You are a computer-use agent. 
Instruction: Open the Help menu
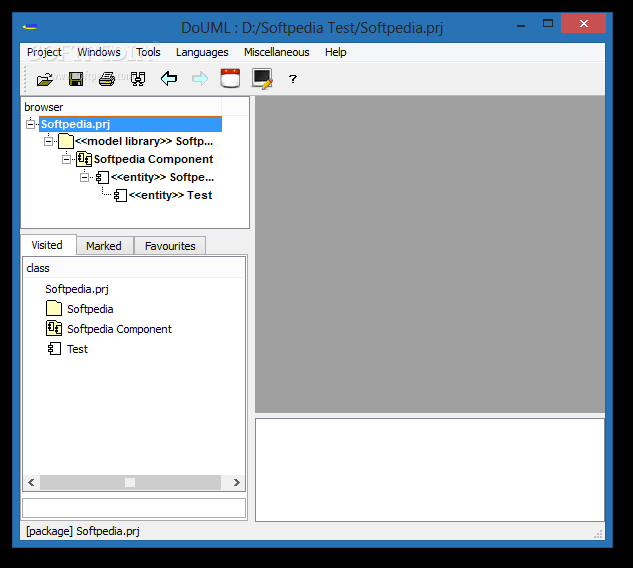(335, 52)
